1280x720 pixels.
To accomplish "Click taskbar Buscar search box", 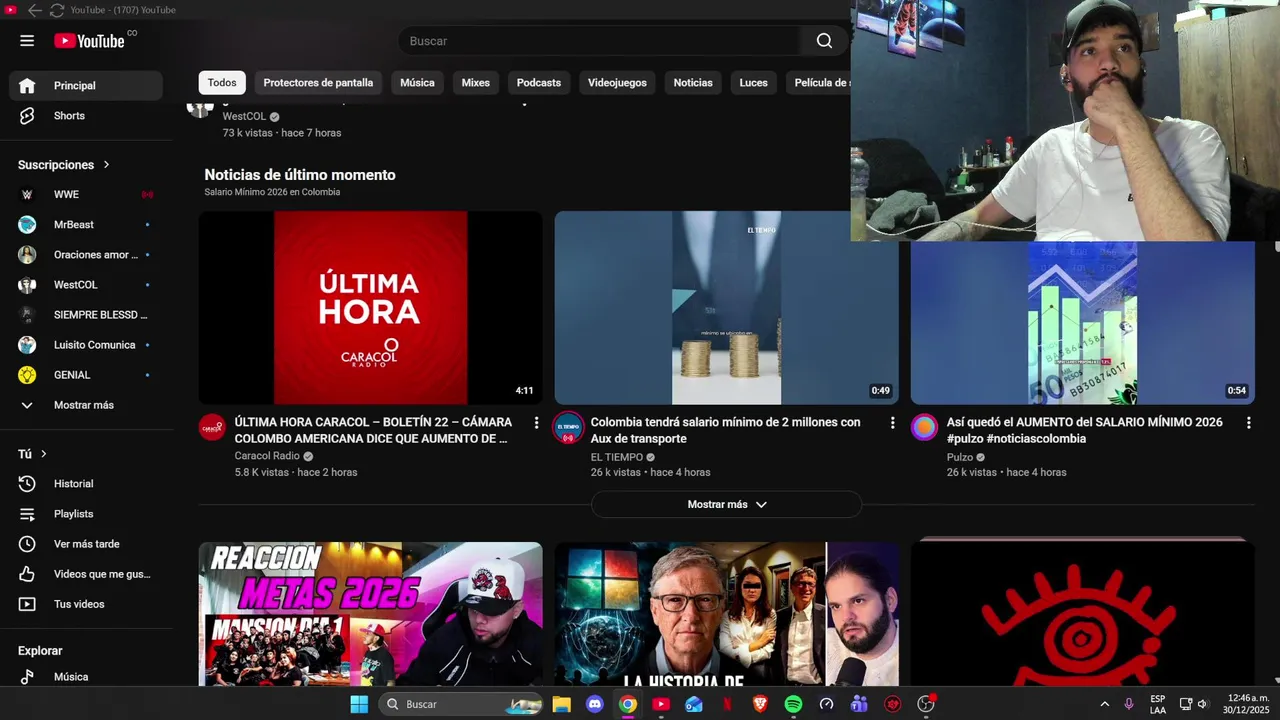I will (x=461, y=704).
